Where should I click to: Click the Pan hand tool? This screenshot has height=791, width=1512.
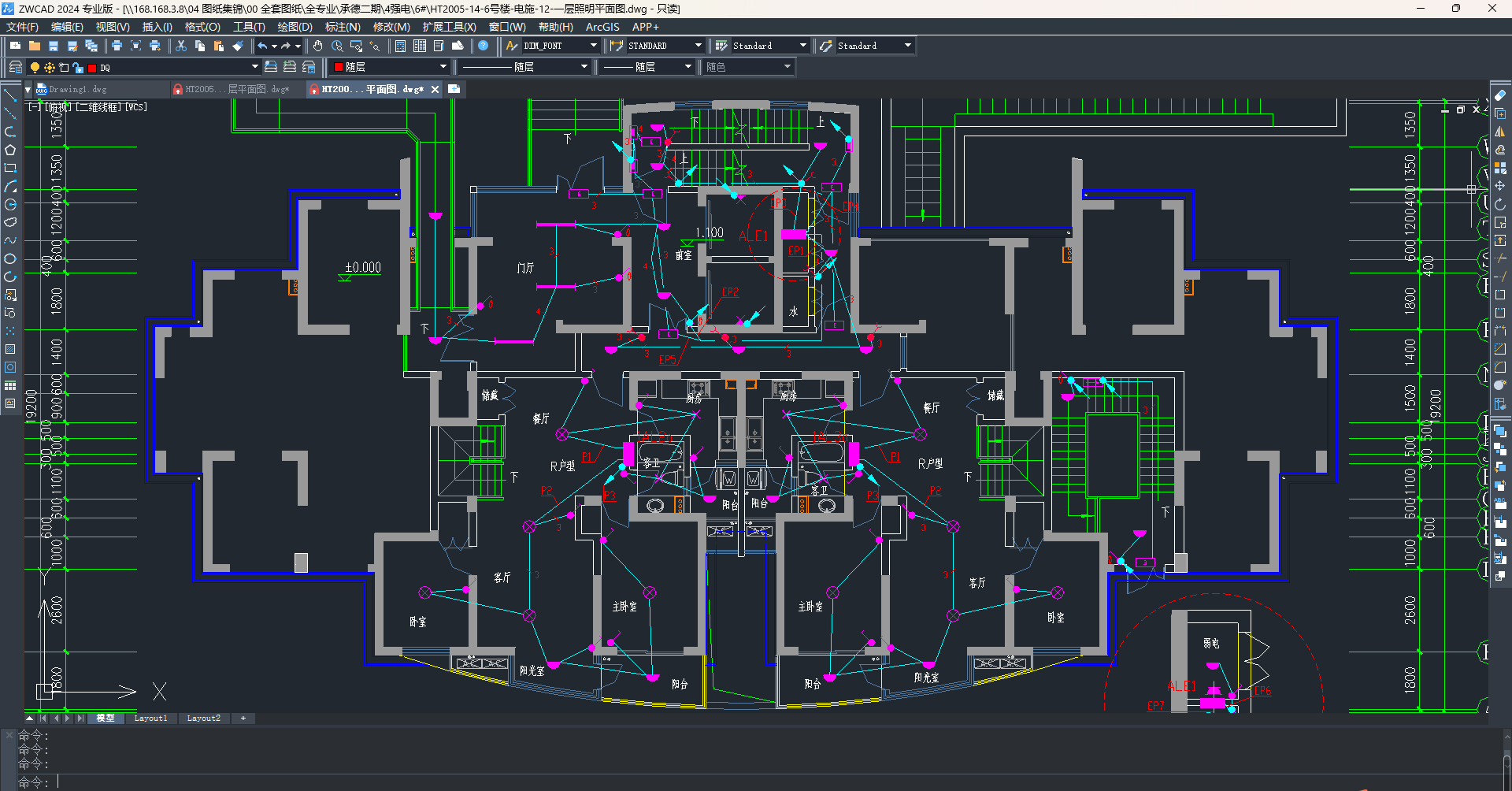point(317,46)
